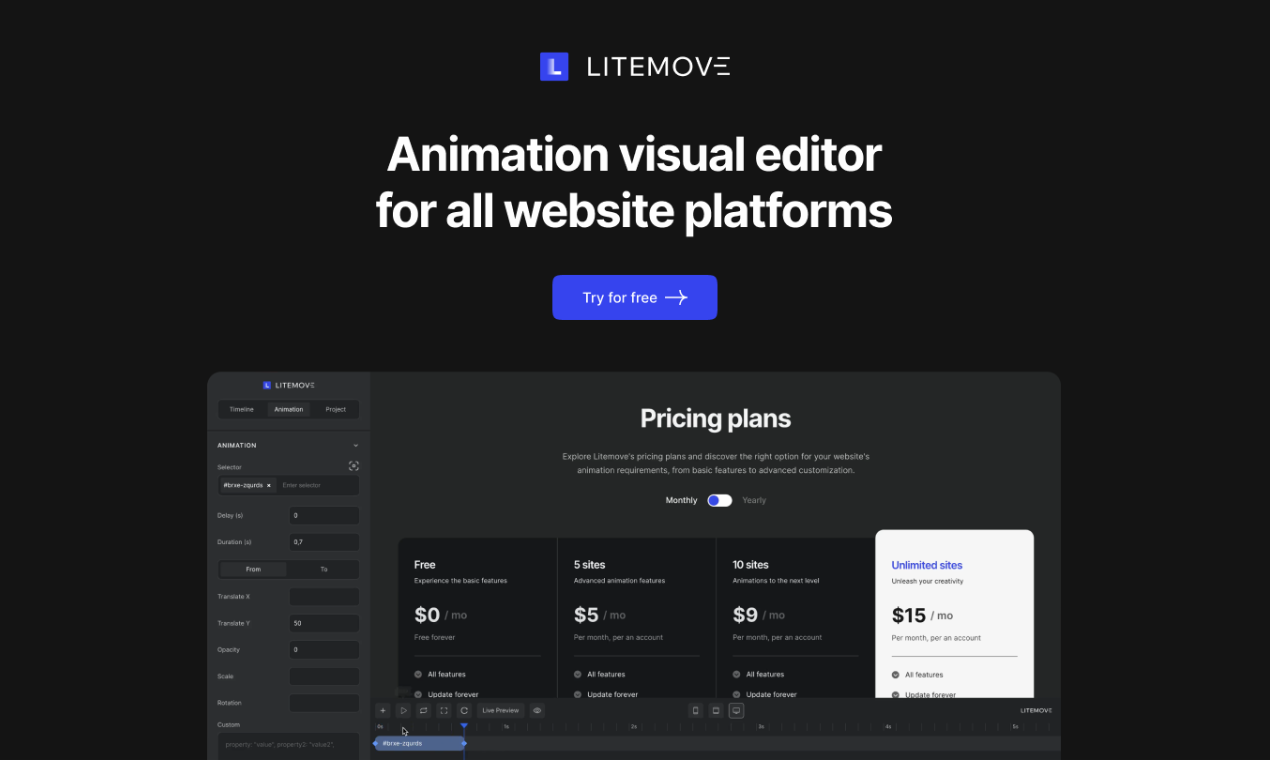
Task: Switch to the Animation tab
Action: [288, 409]
